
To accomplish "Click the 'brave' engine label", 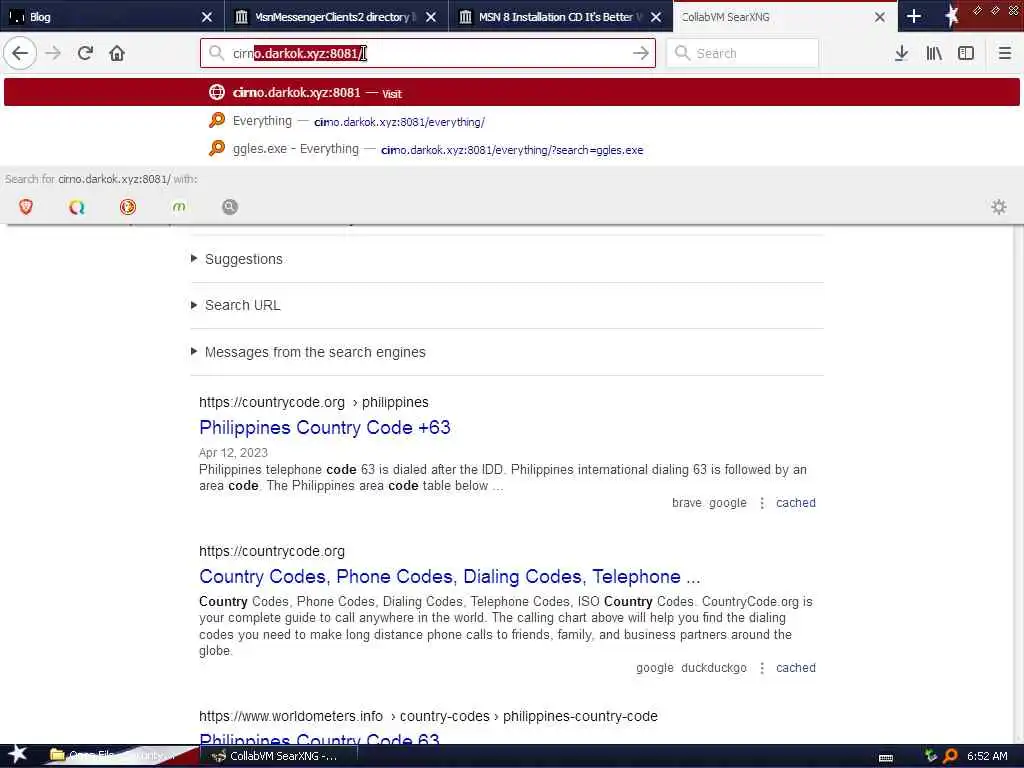I will 686,503.
